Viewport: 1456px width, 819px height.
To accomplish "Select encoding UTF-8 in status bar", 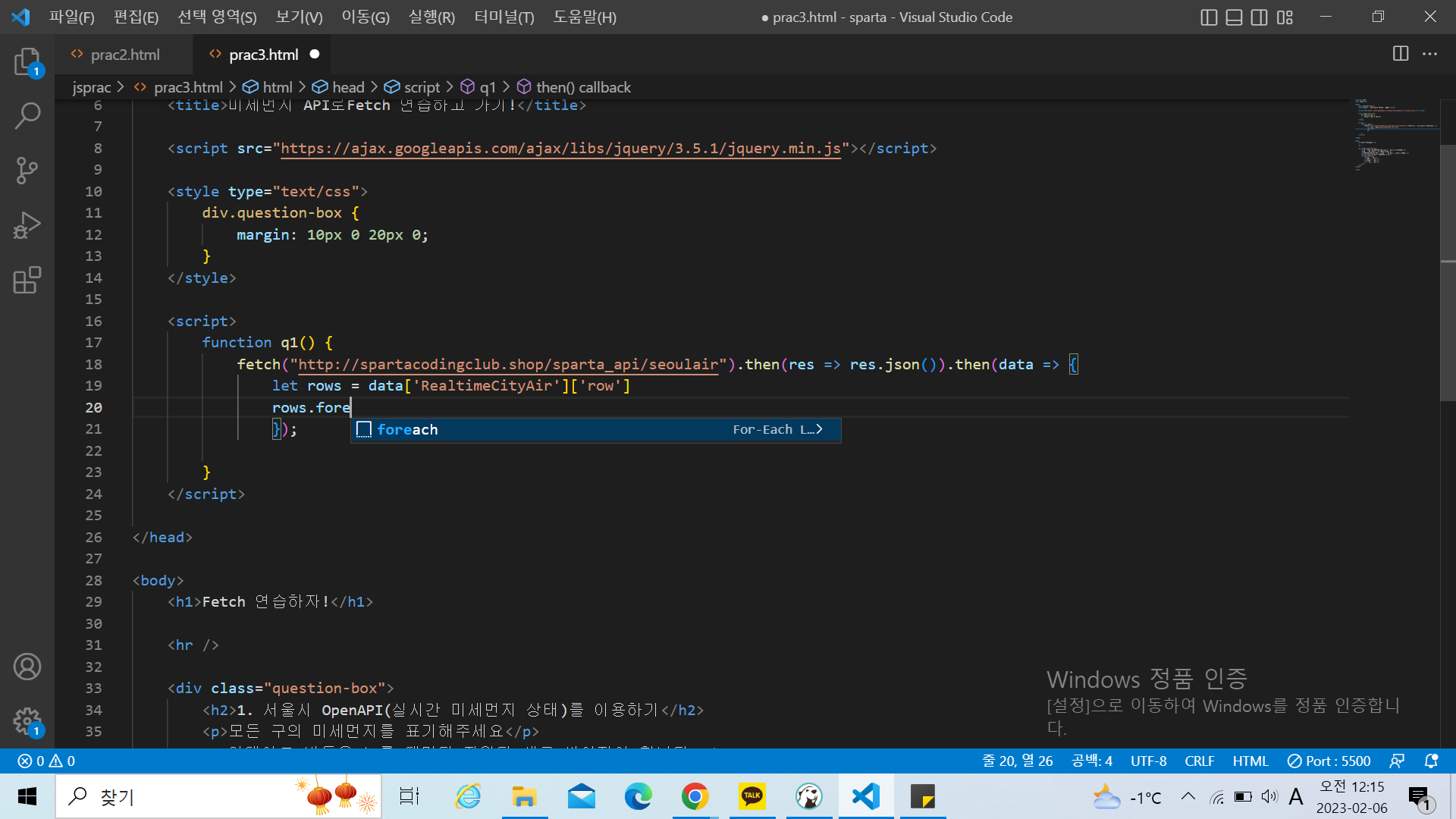I will pyautogui.click(x=1148, y=761).
